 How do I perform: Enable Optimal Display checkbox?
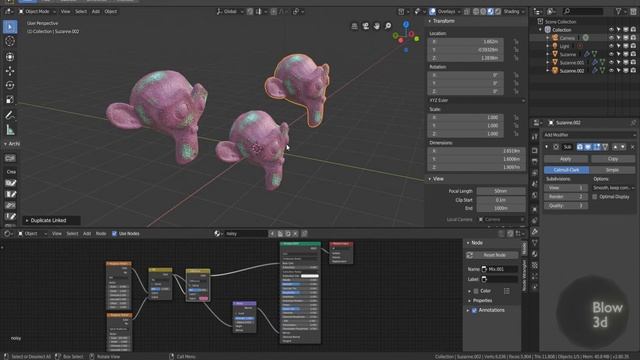[x=595, y=197]
